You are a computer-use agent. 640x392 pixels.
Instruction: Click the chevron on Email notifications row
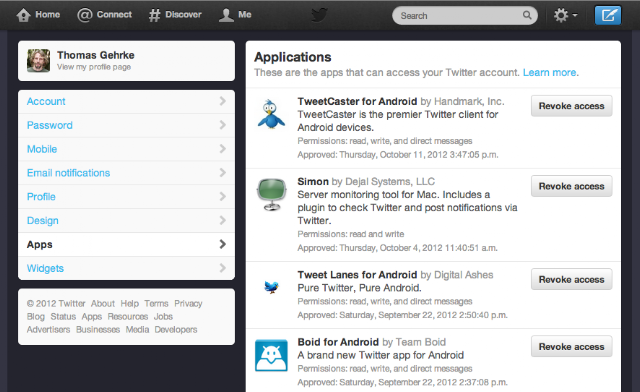[222, 172]
